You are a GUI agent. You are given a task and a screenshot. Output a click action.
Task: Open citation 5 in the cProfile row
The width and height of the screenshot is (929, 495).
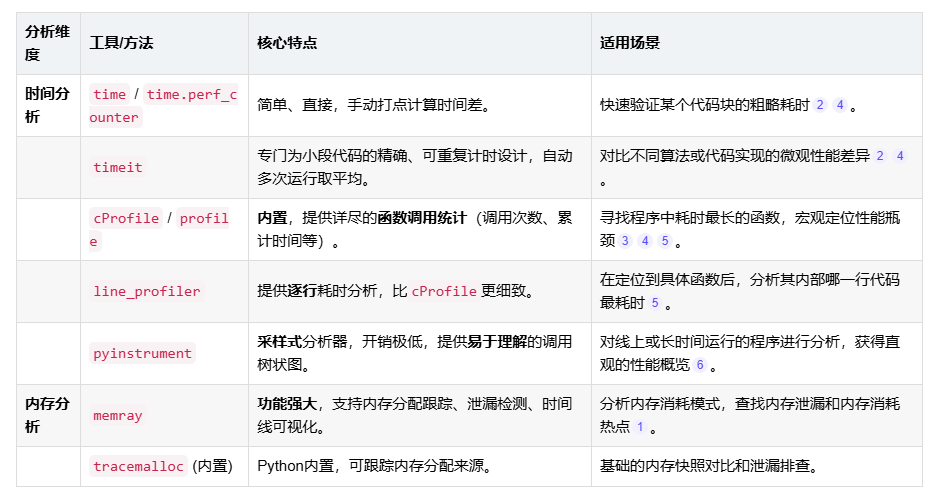[665, 241]
